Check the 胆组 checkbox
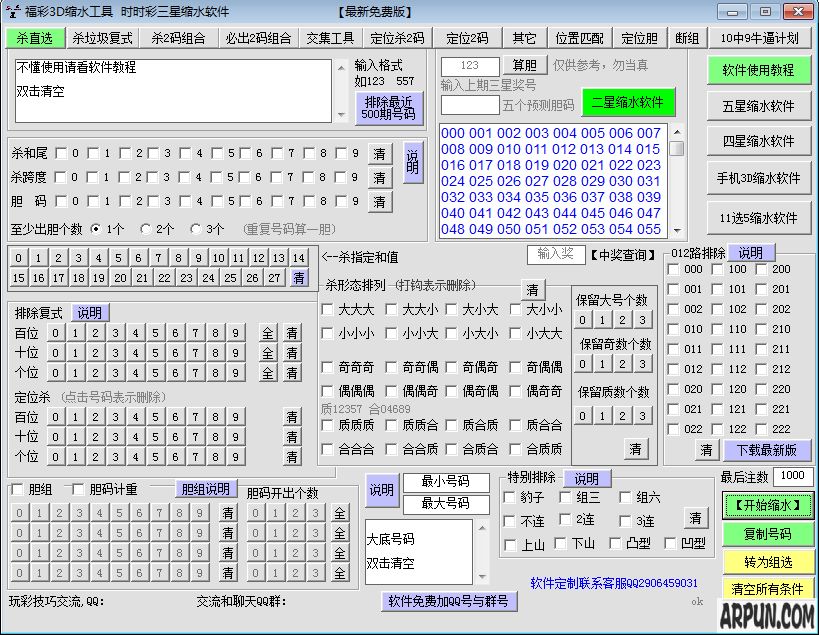The width and height of the screenshot is (819, 635). pos(17,489)
